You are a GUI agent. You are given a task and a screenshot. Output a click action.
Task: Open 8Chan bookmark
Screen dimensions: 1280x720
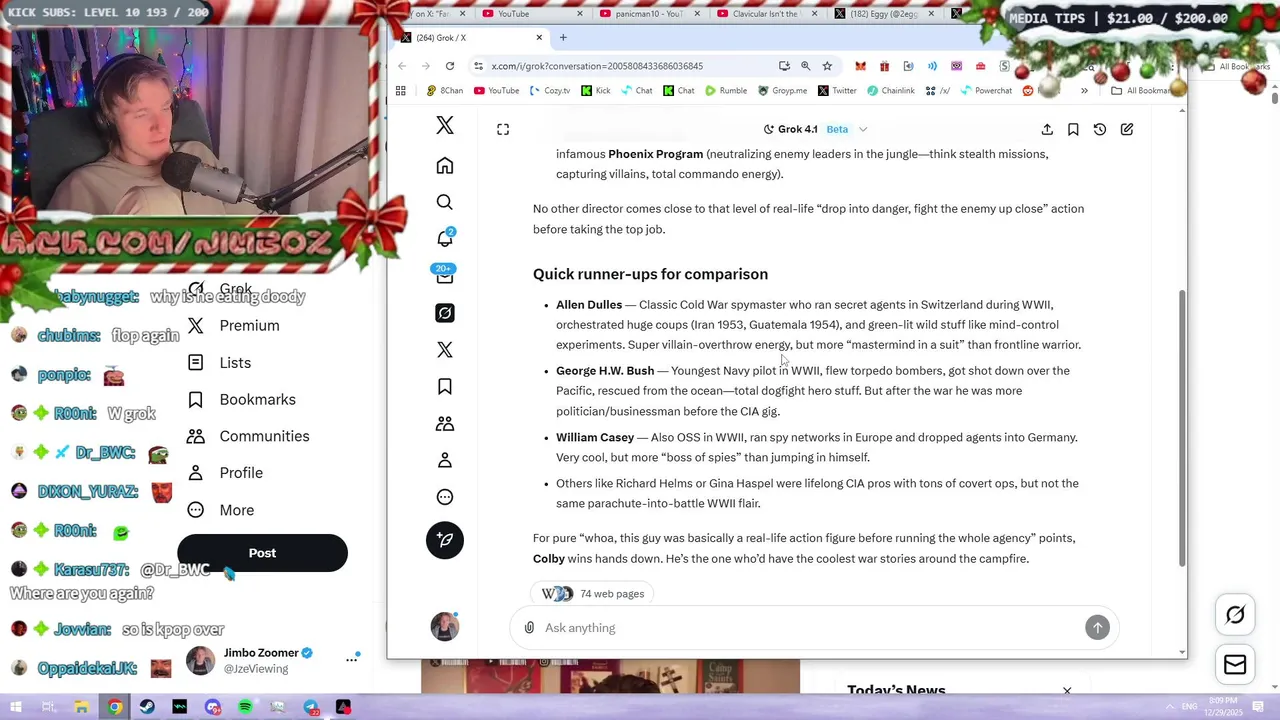pos(445,90)
